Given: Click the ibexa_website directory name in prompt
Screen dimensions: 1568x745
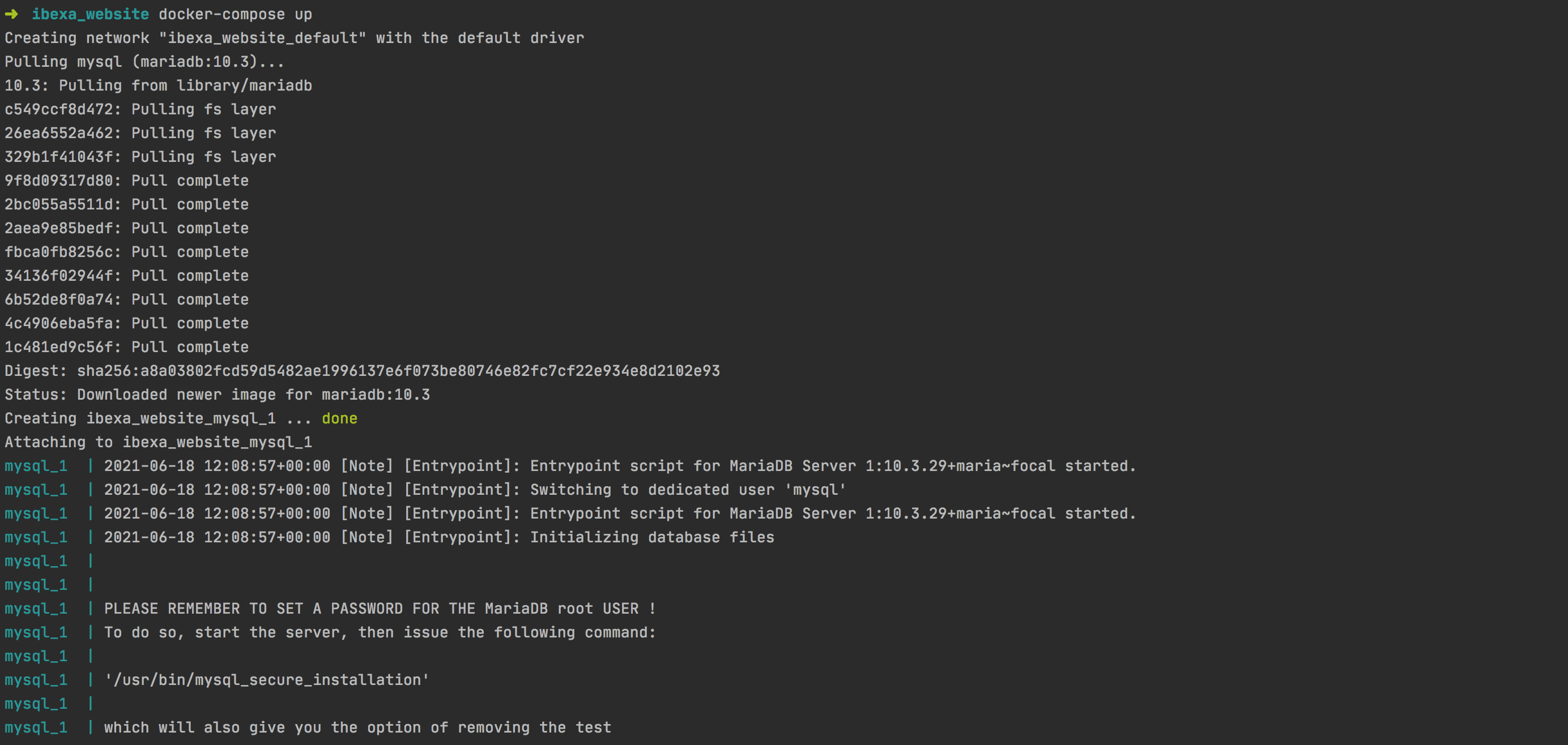Looking at the screenshot, I should (90, 14).
